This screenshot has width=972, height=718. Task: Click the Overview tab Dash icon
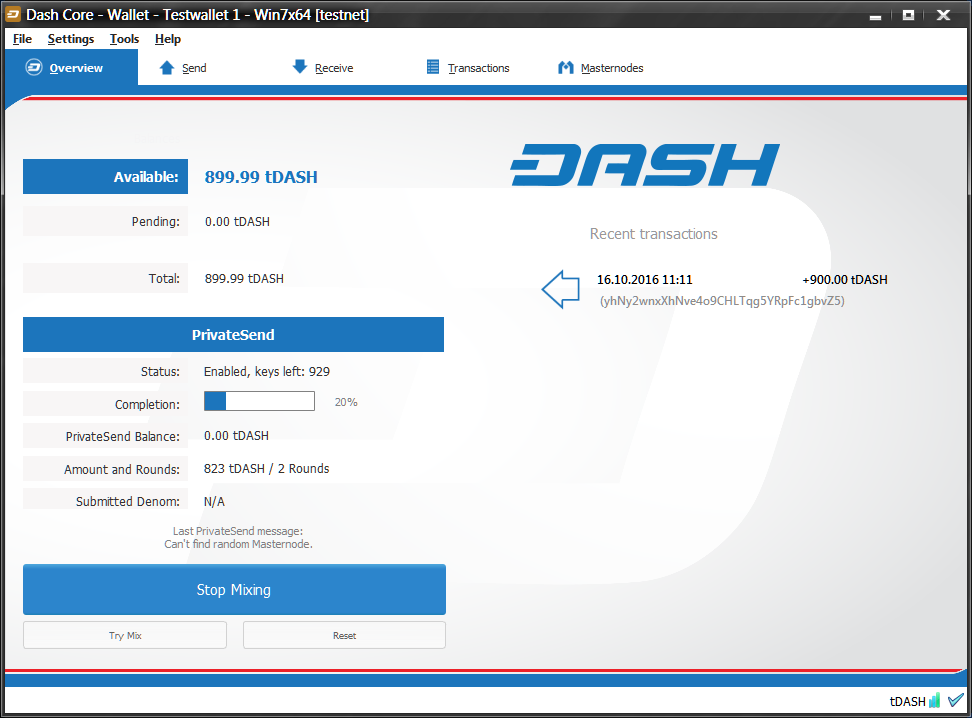point(33,68)
